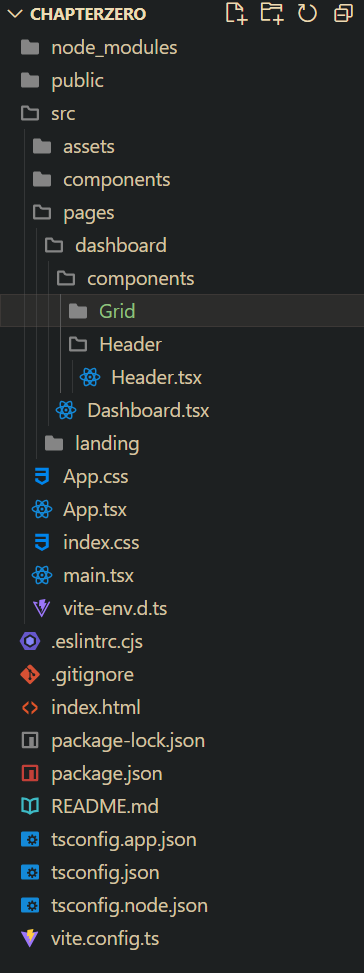Image resolution: width=364 pixels, height=973 pixels.
Task: Click the Vite icon beside vite.config.ts
Action: [30, 938]
